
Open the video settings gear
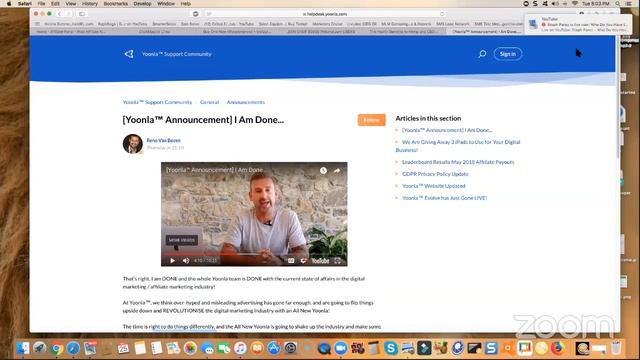pos(303,260)
